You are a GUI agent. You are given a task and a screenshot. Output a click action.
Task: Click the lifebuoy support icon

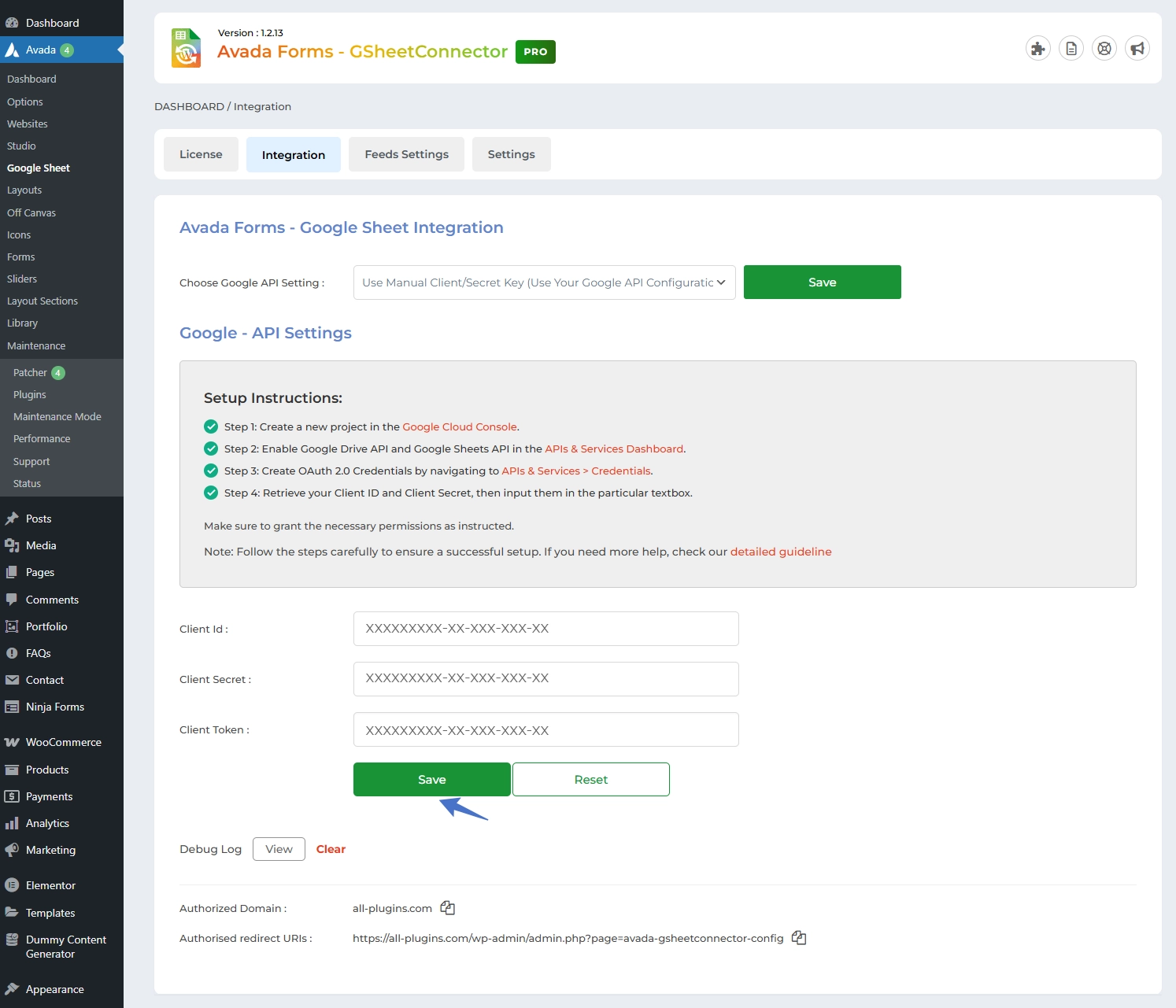click(x=1104, y=49)
